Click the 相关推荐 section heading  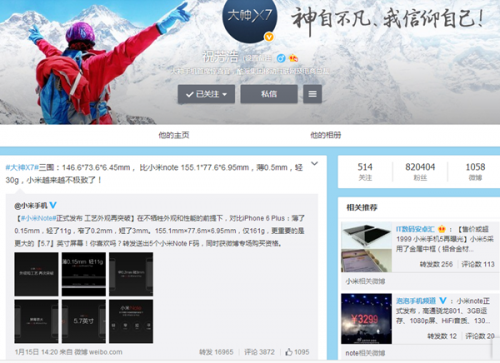pyautogui.click(x=362, y=208)
